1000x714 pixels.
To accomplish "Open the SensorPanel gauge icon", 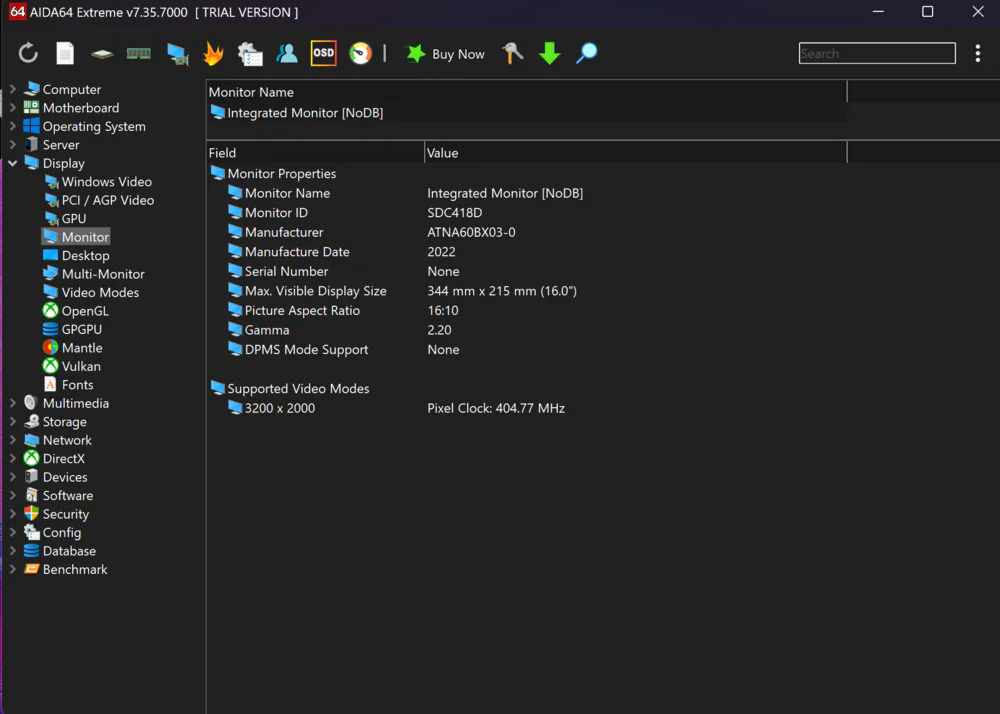I will coord(360,53).
